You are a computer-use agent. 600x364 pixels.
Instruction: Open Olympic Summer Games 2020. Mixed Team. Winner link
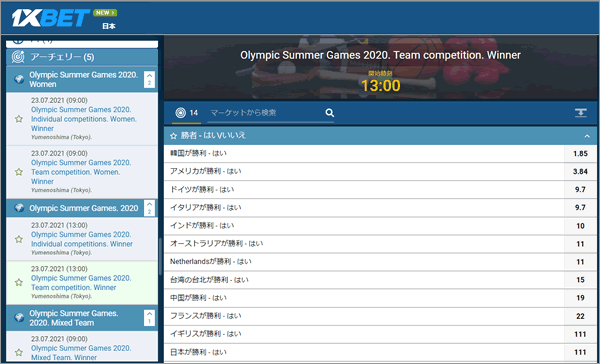coord(81,353)
